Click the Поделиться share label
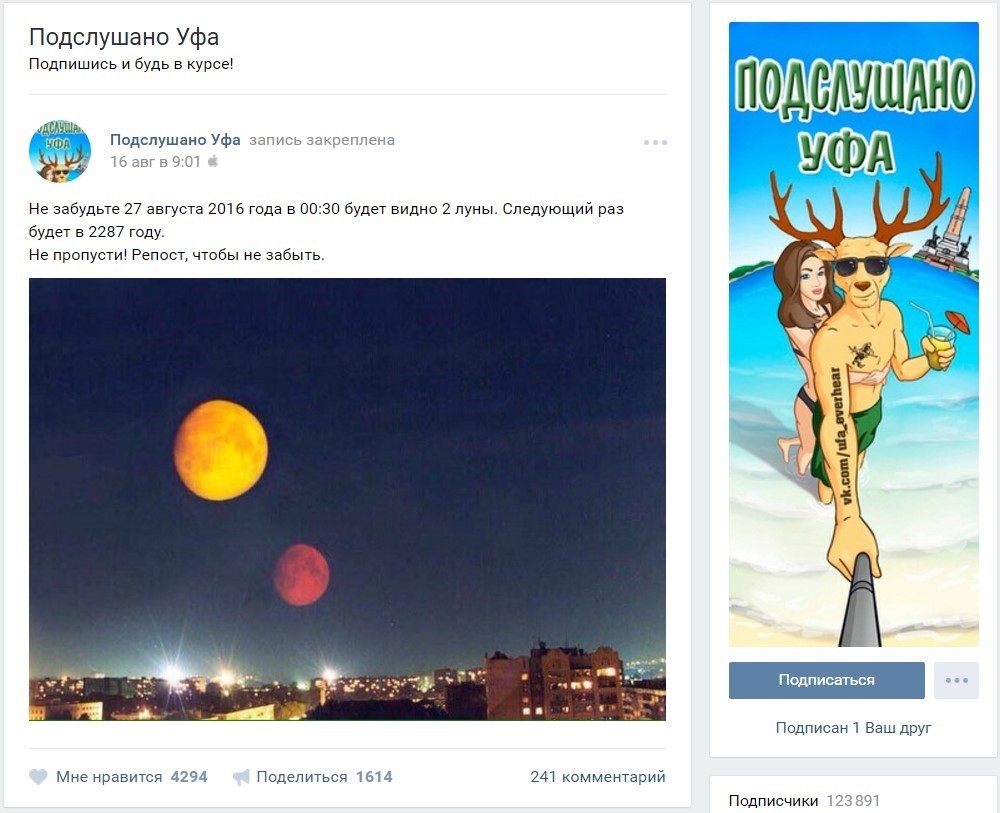 (302, 777)
